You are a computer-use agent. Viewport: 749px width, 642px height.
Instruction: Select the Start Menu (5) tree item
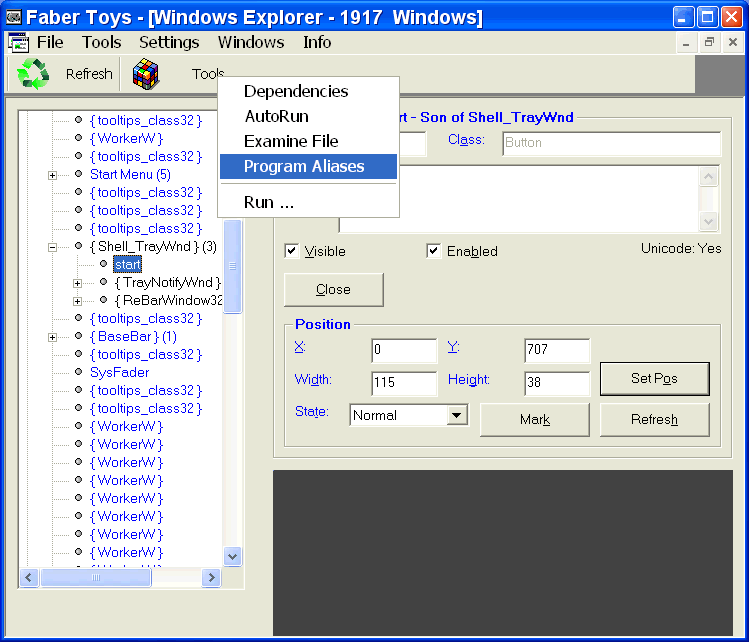coord(130,175)
